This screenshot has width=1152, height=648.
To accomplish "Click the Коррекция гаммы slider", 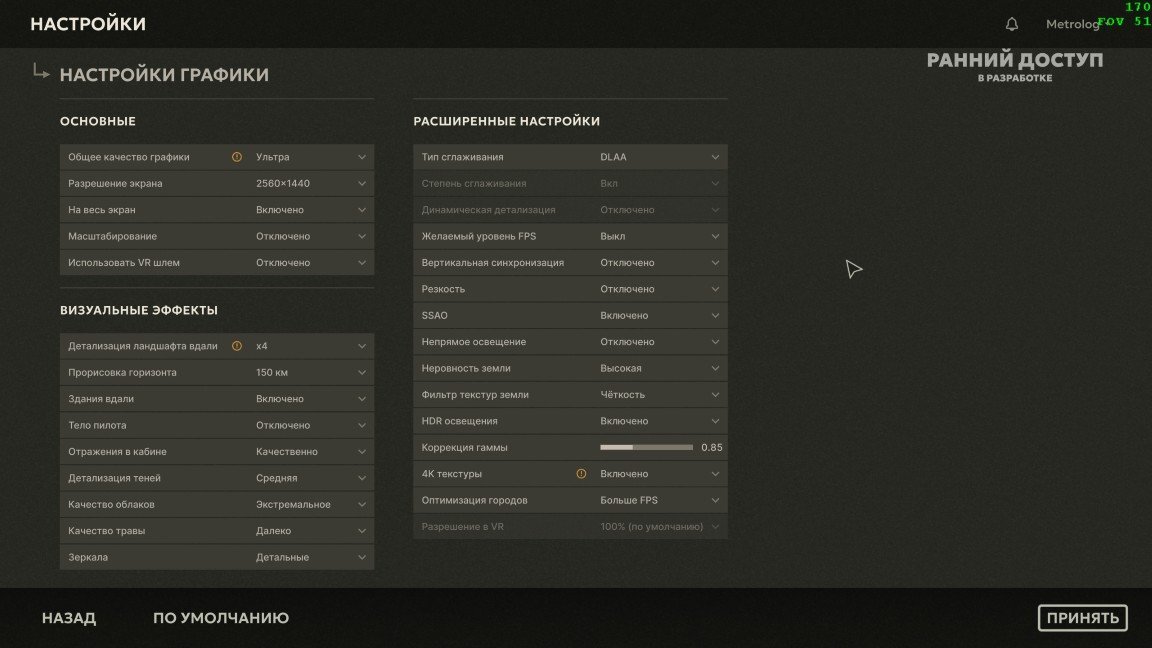I will coord(647,447).
